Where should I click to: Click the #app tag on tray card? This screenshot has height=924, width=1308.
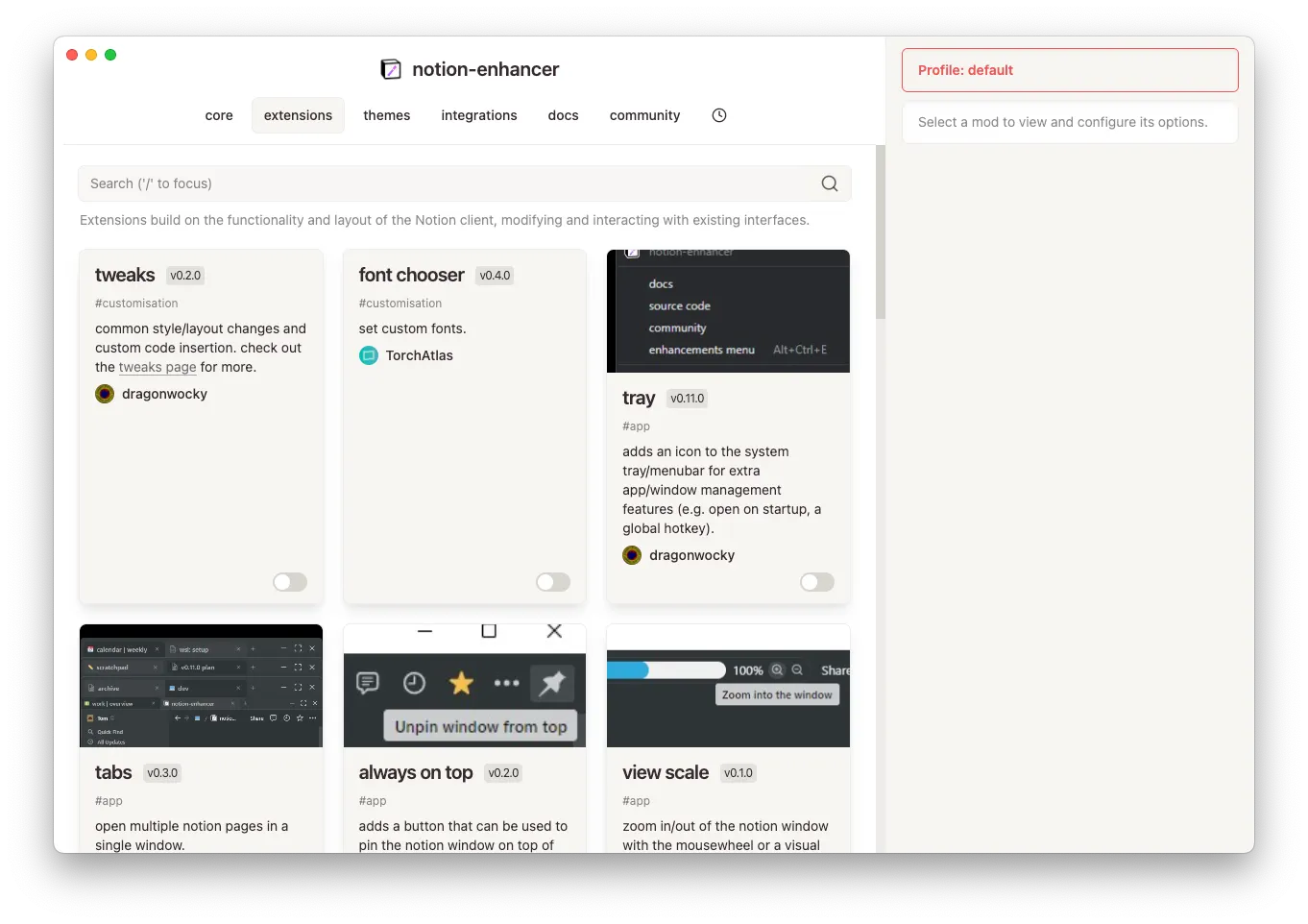point(636,426)
